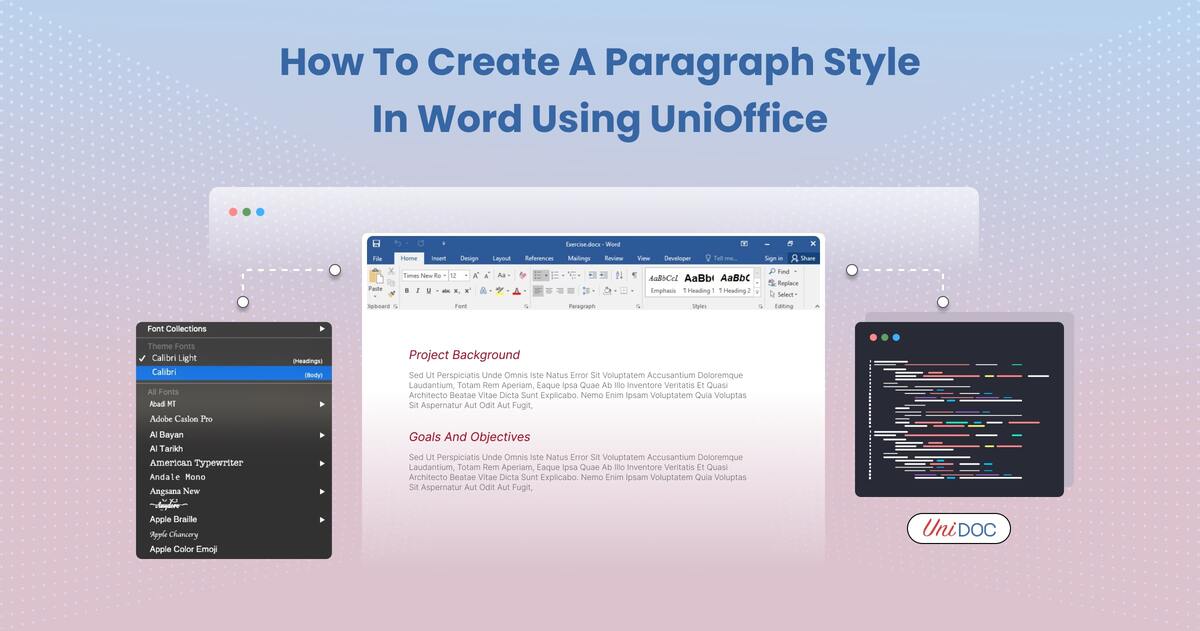This screenshot has height=631, width=1200.
Task: Choose Calibri as the body font
Action: pyautogui.click(x=163, y=372)
